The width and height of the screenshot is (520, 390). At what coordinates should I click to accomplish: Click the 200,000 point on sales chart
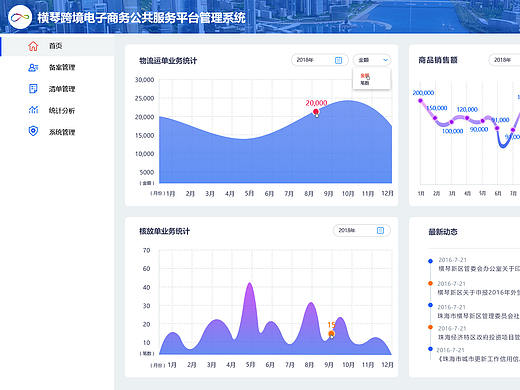point(420,100)
